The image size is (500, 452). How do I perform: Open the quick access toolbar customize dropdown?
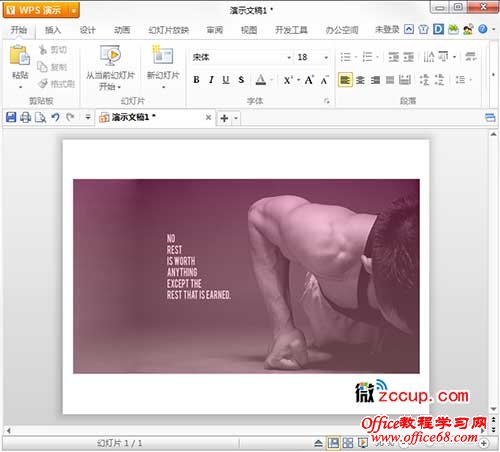88,117
